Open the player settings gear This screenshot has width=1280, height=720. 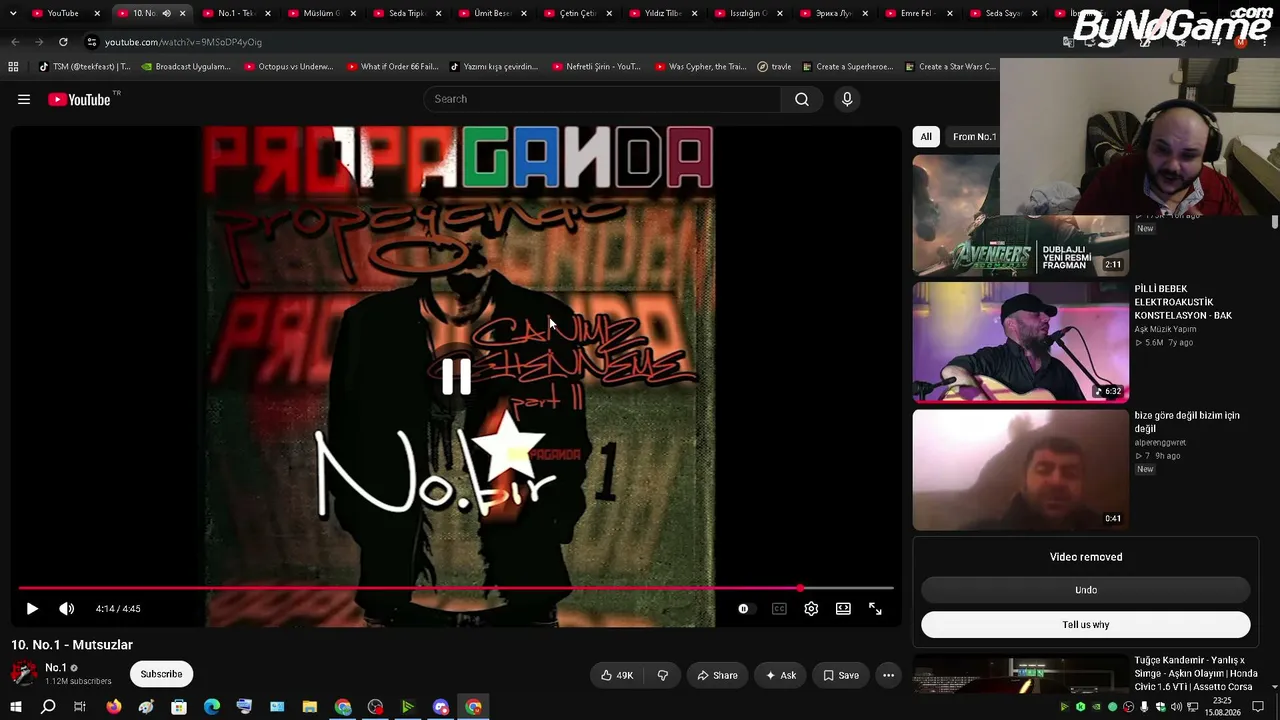point(811,608)
